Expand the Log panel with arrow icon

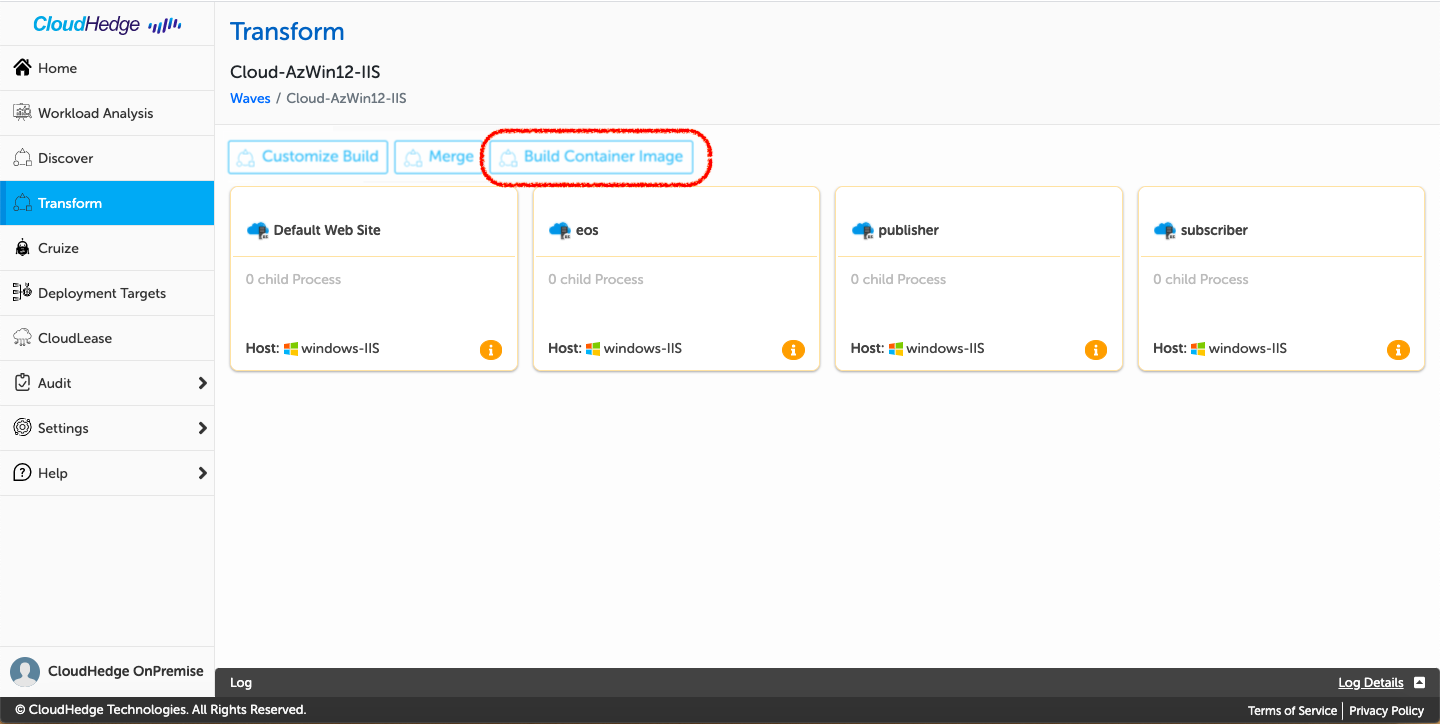pos(1419,683)
